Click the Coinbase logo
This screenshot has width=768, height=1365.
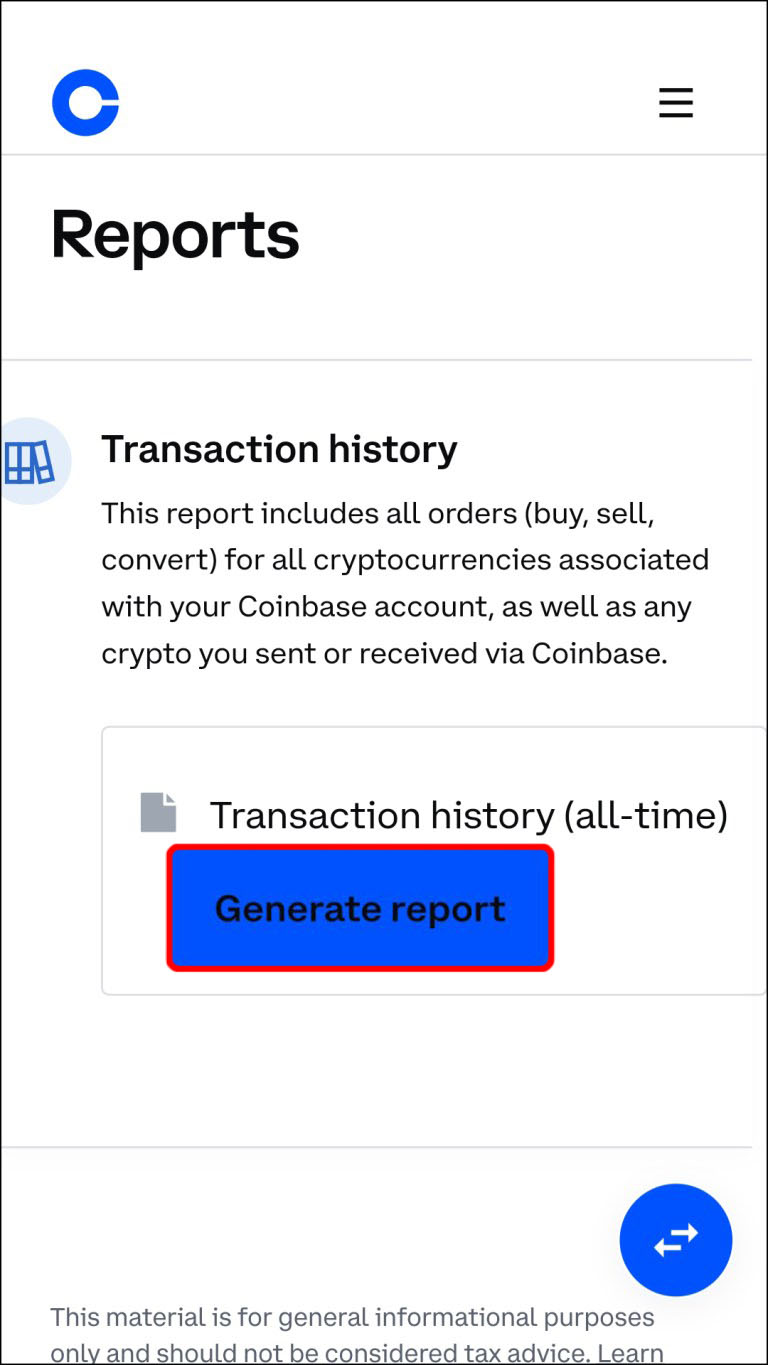86,103
